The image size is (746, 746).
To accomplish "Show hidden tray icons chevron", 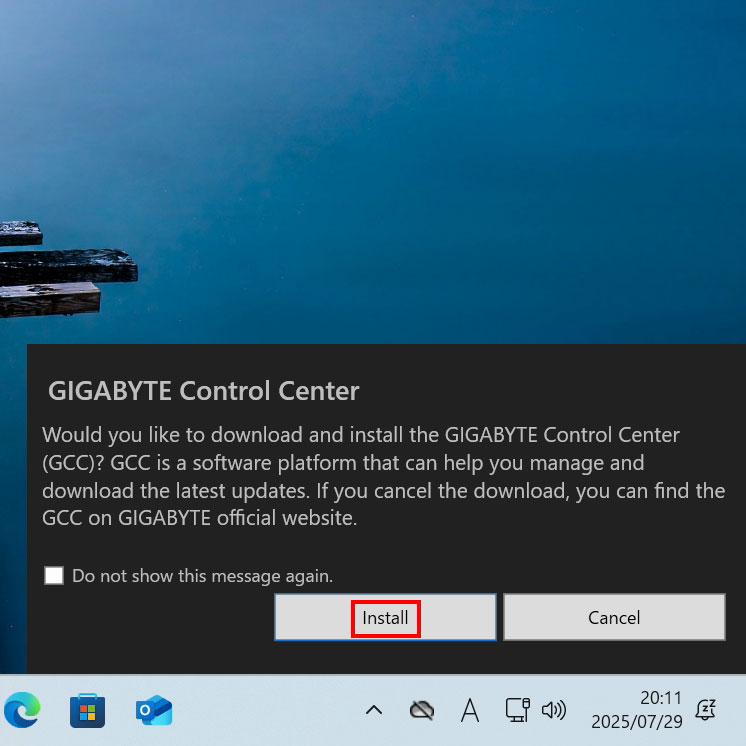I will [x=374, y=710].
